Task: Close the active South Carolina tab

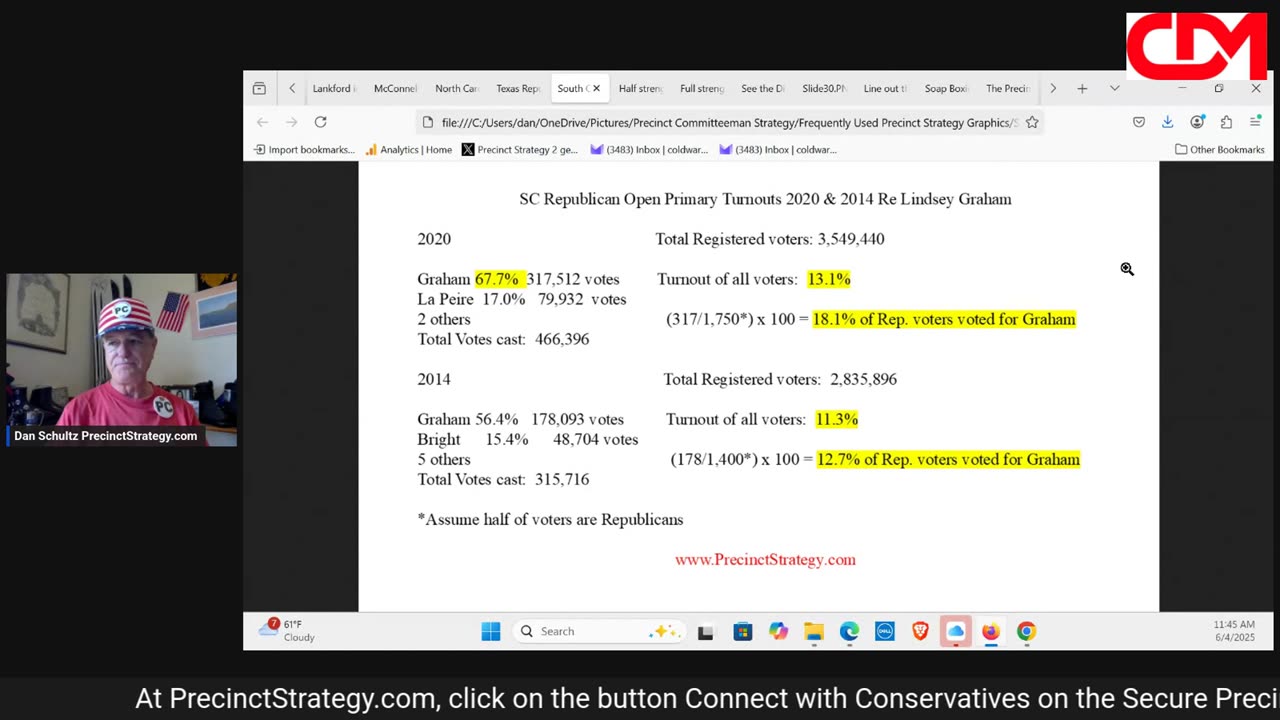Action: coord(596,89)
